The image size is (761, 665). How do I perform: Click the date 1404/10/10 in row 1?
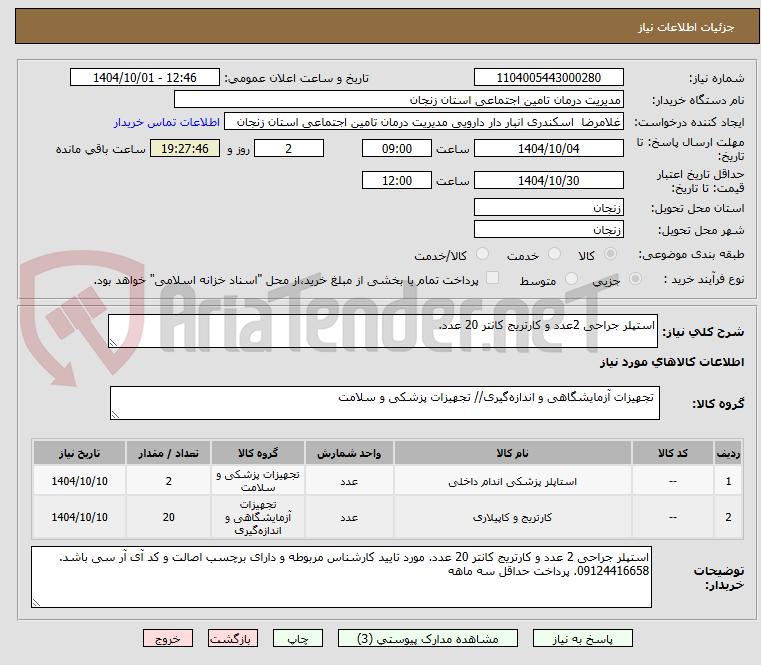tap(79, 481)
